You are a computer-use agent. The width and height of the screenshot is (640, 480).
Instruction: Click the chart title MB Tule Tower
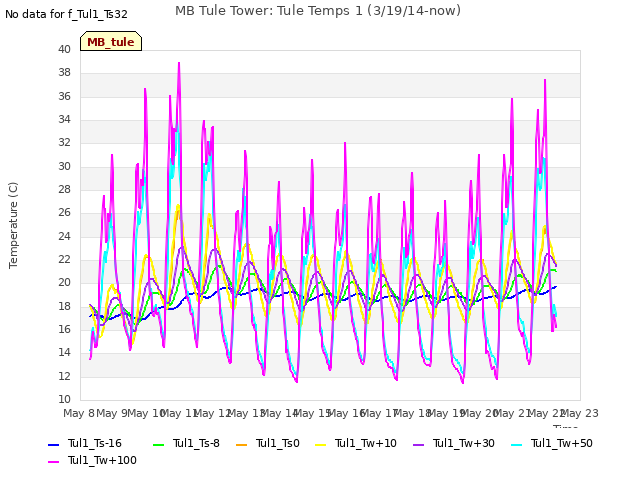[318, 11]
